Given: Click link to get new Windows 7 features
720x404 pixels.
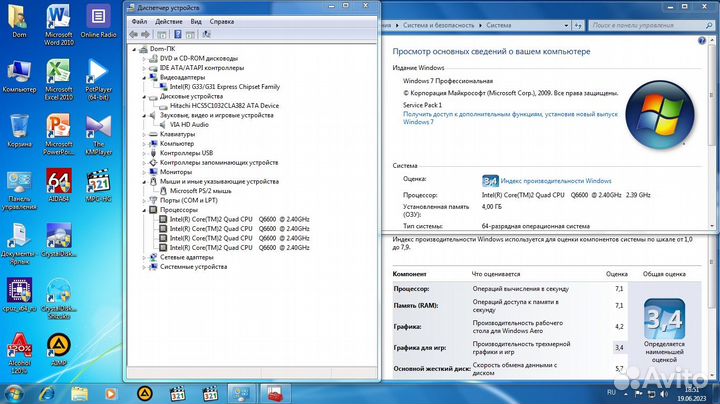Looking at the screenshot, I should (510, 118).
